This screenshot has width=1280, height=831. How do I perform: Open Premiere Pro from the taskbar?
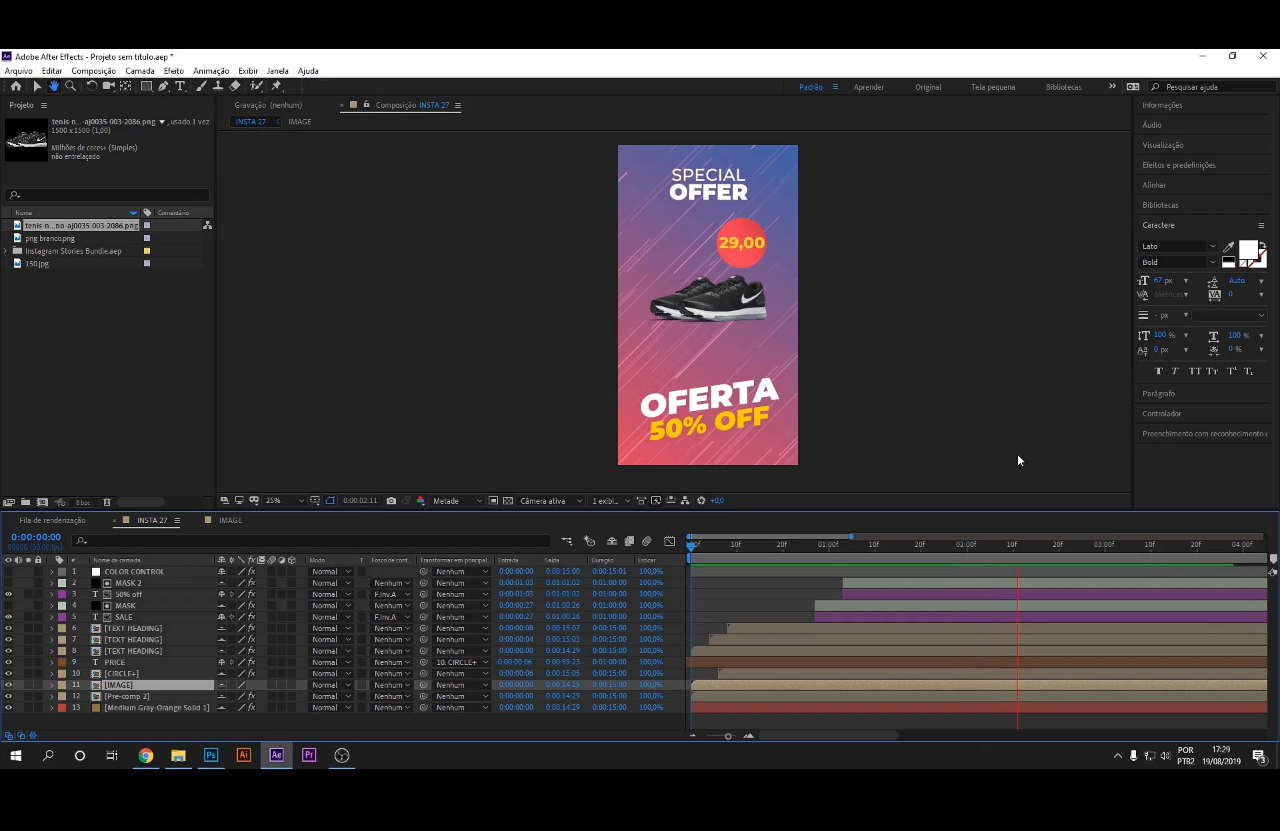309,755
